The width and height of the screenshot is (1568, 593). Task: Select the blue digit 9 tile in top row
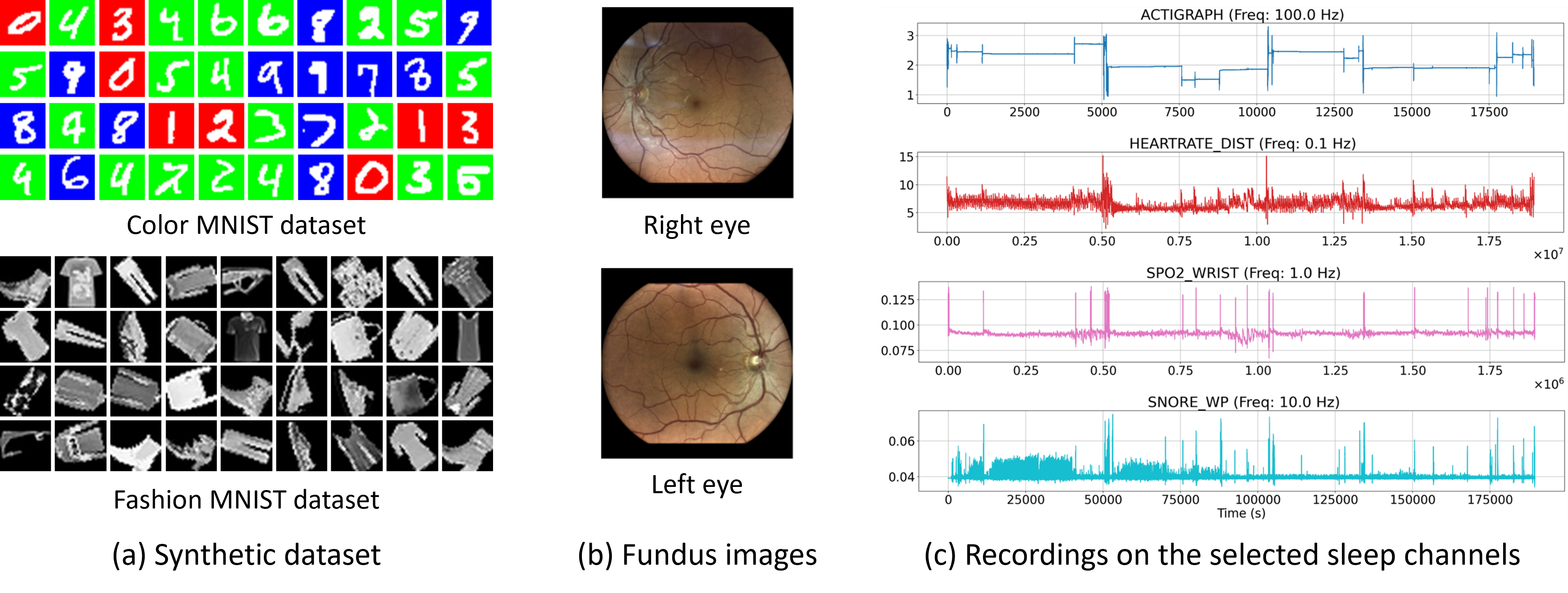(x=468, y=22)
